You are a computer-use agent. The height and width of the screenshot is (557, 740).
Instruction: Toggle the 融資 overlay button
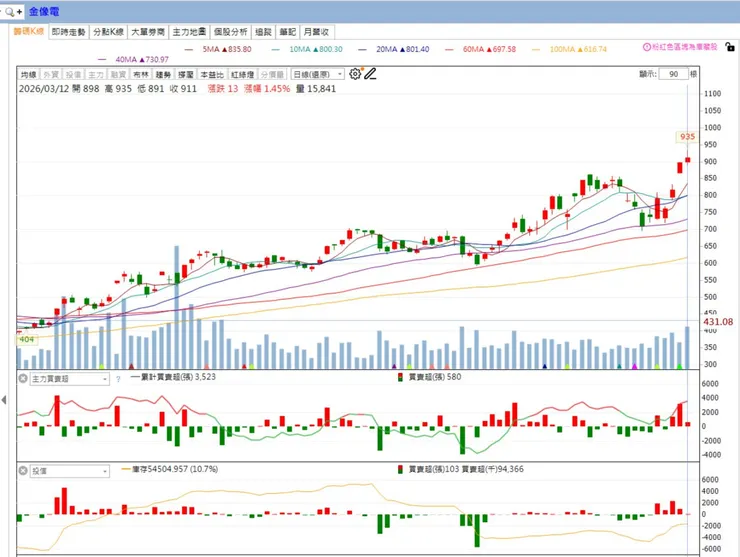pyautogui.click(x=118, y=75)
